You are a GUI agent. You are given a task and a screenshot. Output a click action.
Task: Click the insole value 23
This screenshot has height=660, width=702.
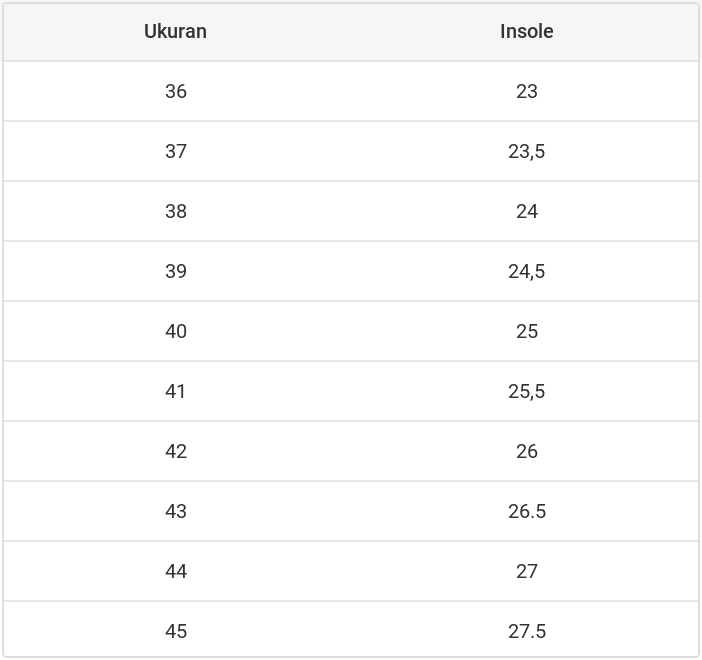527,91
